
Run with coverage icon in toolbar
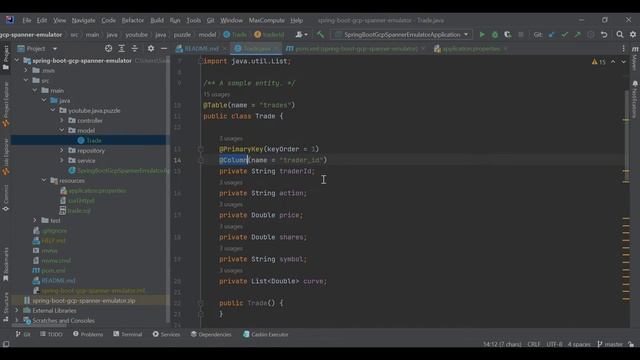(507, 35)
